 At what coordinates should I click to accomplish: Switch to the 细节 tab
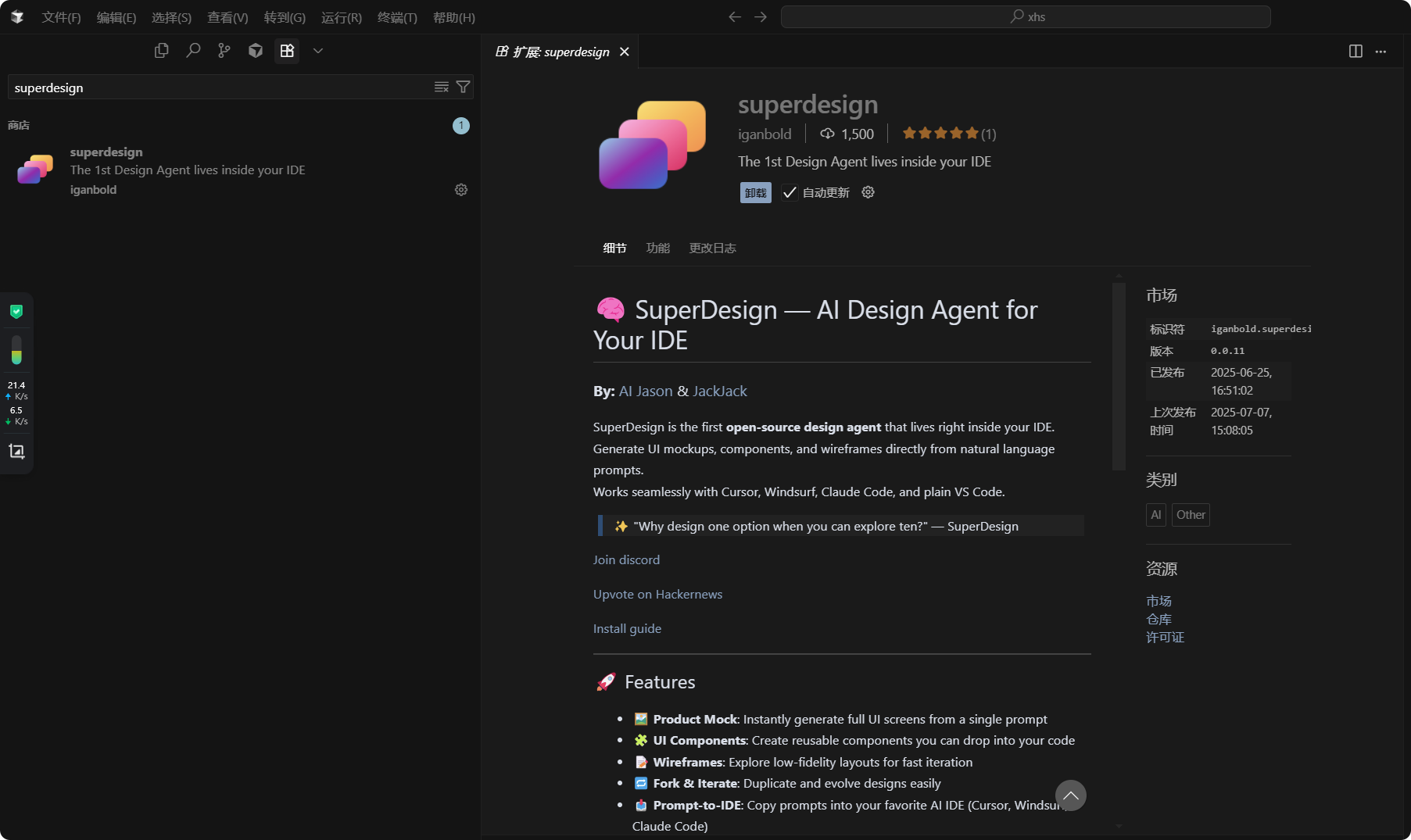(x=614, y=248)
